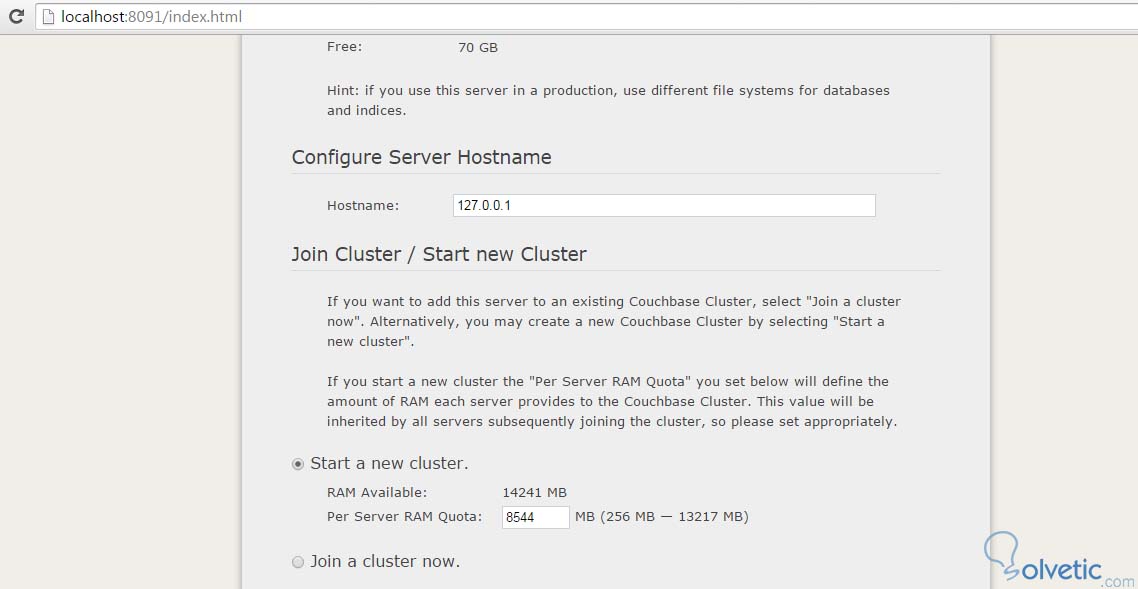Viewport: 1138px width, 589px height.
Task: Click the paragraph about joining an existing Couchbase Cluster
Action: (614, 321)
